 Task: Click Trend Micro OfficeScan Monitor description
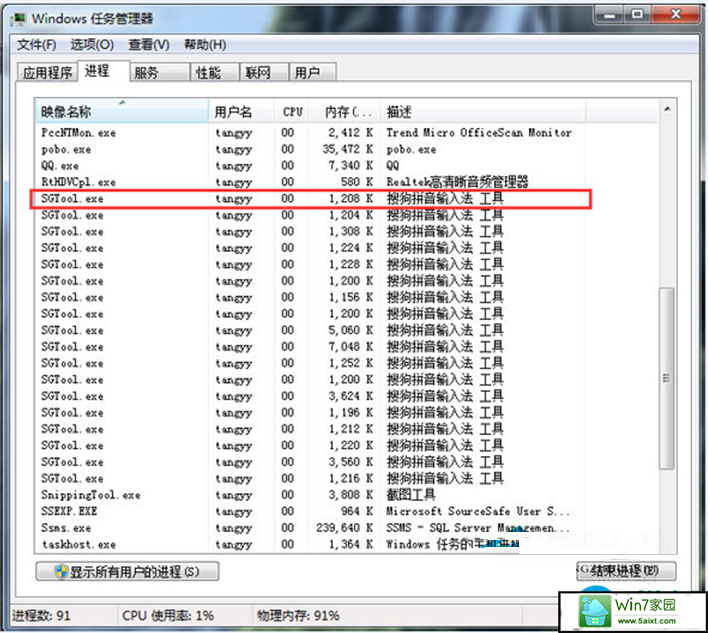click(479, 133)
